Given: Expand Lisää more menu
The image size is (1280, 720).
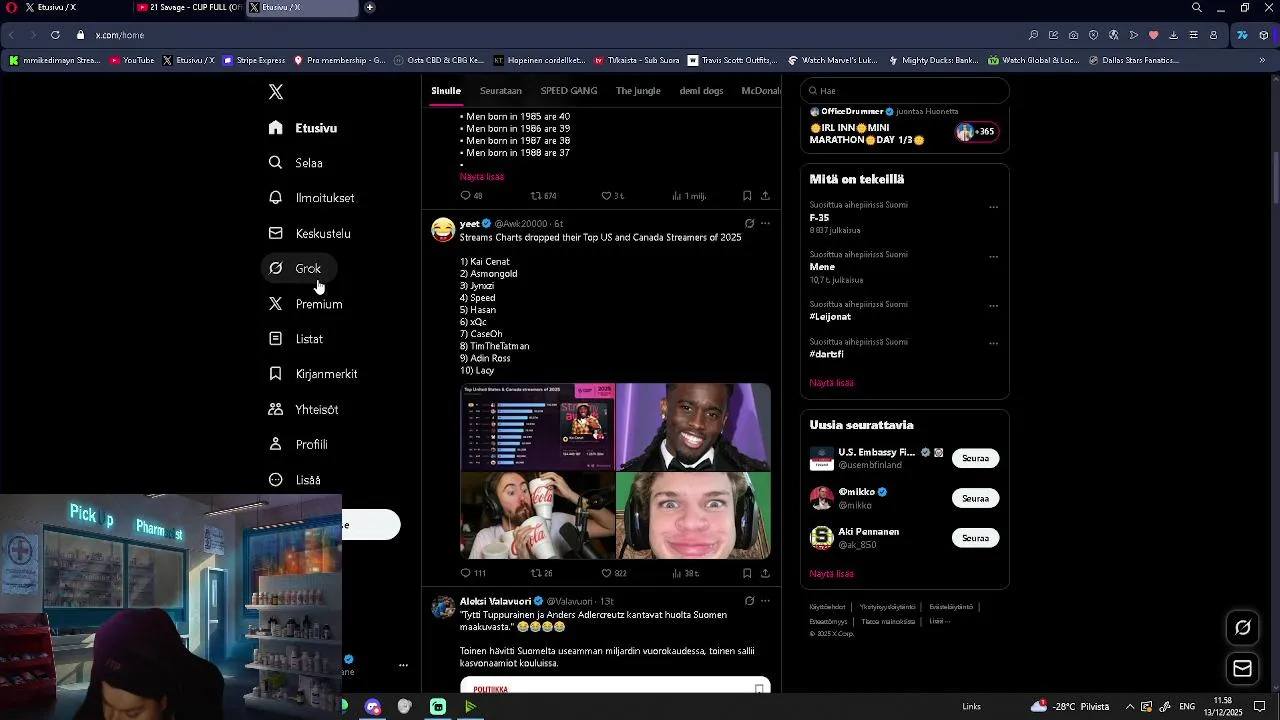Looking at the screenshot, I should (295, 480).
